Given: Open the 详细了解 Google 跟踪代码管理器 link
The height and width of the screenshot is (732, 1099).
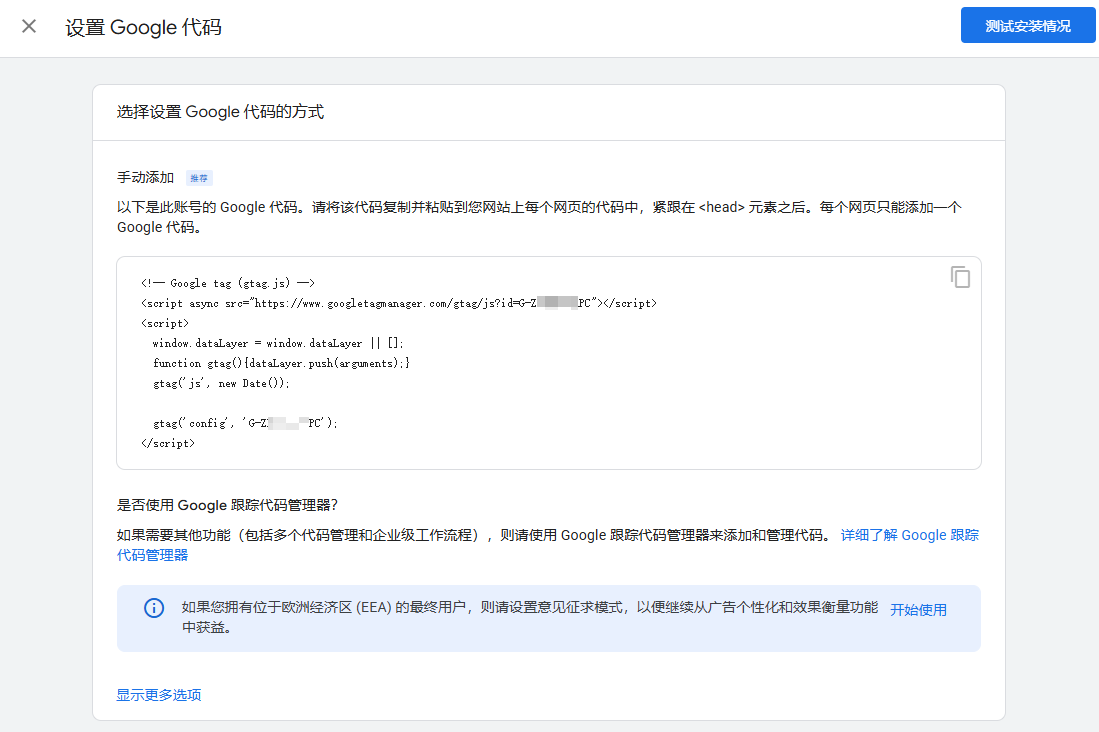Looking at the screenshot, I should [909, 535].
